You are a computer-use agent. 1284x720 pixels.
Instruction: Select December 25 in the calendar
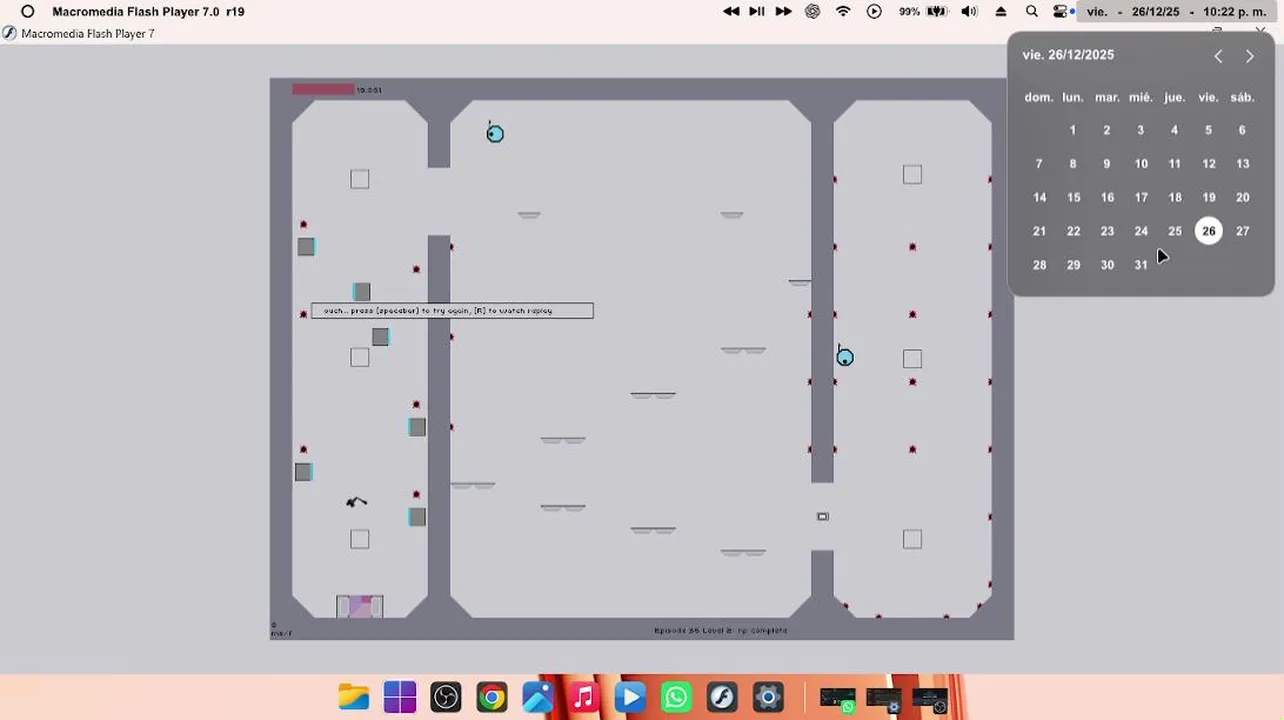pos(1175,231)
